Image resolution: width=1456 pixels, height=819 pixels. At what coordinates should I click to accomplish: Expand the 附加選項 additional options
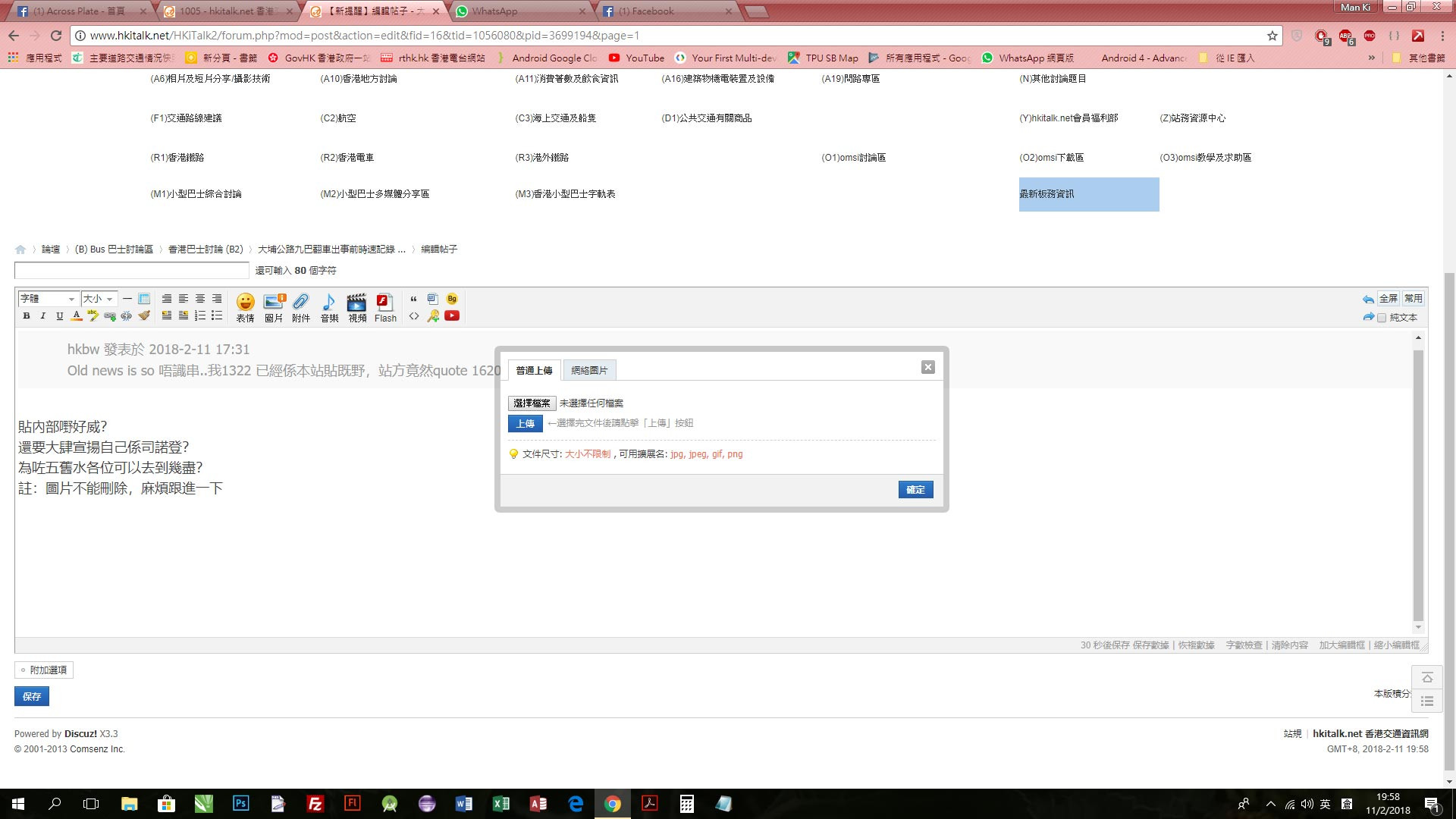[x=44, y=670]
